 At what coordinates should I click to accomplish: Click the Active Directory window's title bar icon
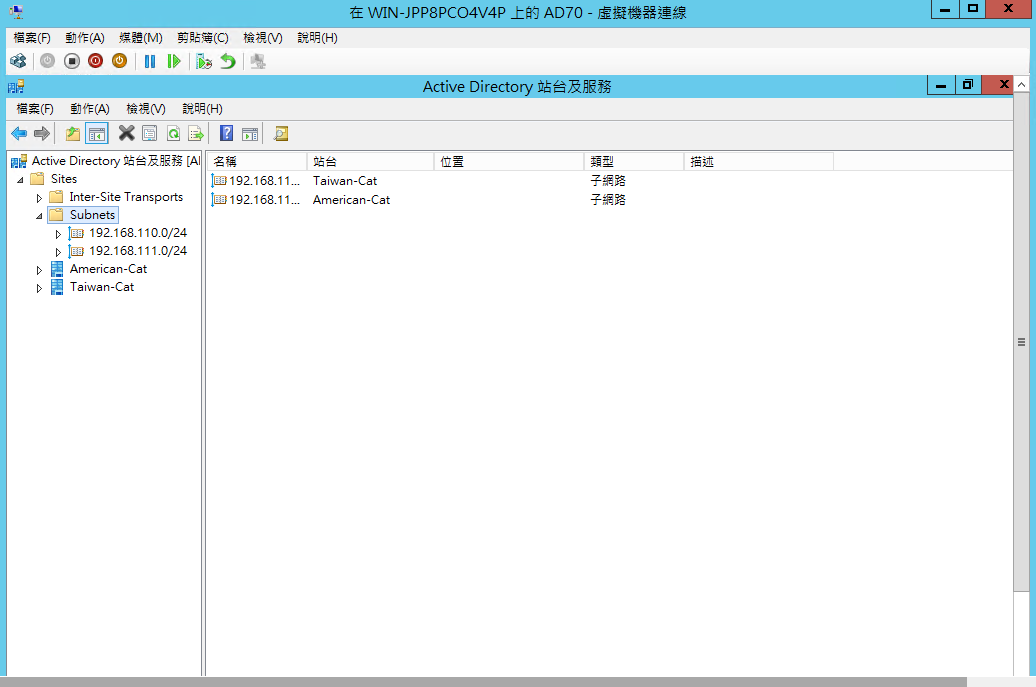tap(16, 87)
